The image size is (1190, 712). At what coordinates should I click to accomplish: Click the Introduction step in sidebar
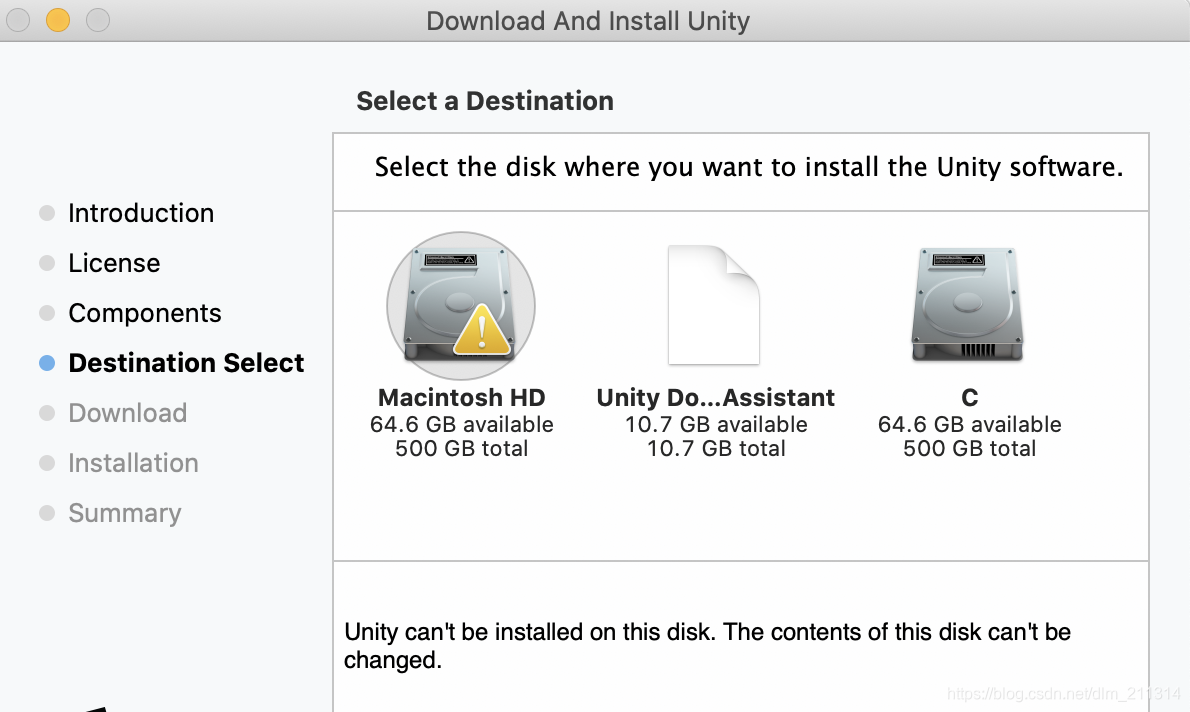pyautogui.click(x=141, y=213)
